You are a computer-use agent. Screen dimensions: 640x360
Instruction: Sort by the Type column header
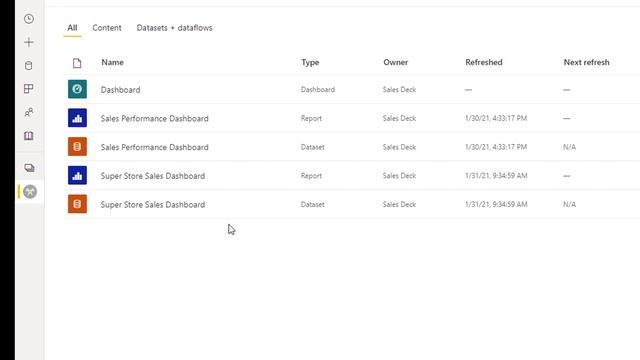pyautogui.click(x=310, y=62)
